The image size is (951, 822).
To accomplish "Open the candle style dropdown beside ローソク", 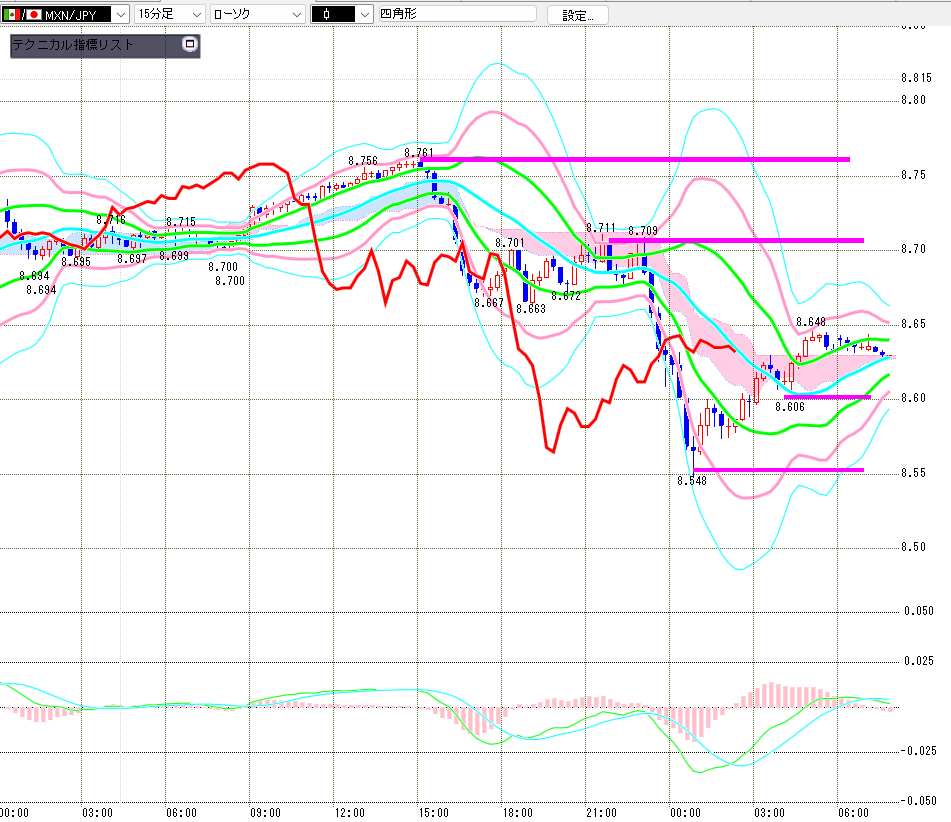I will pos(341,14).
